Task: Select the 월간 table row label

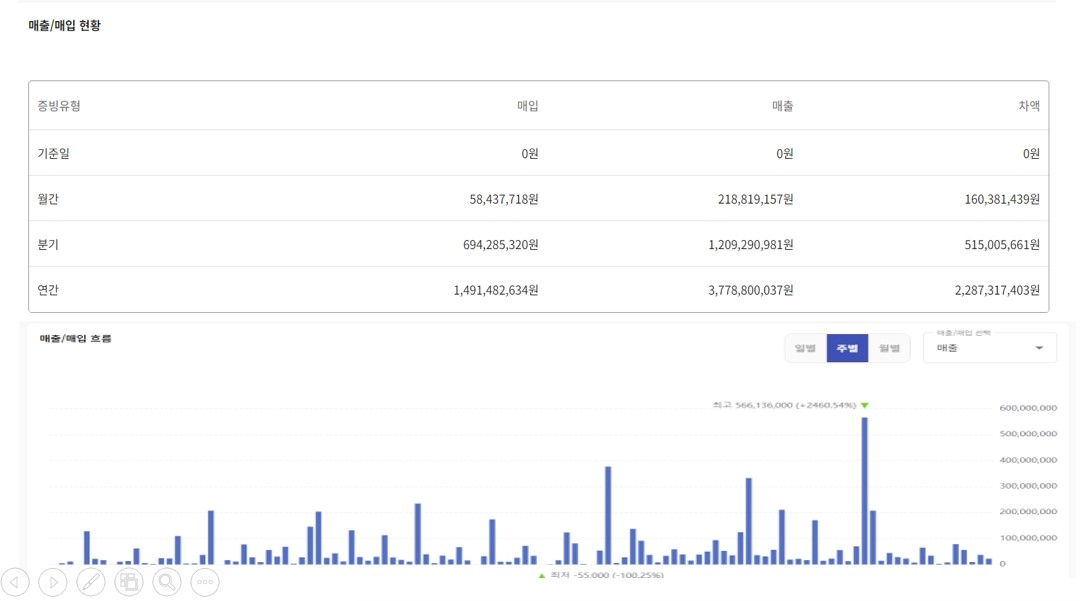Action: tap(48, 199)
